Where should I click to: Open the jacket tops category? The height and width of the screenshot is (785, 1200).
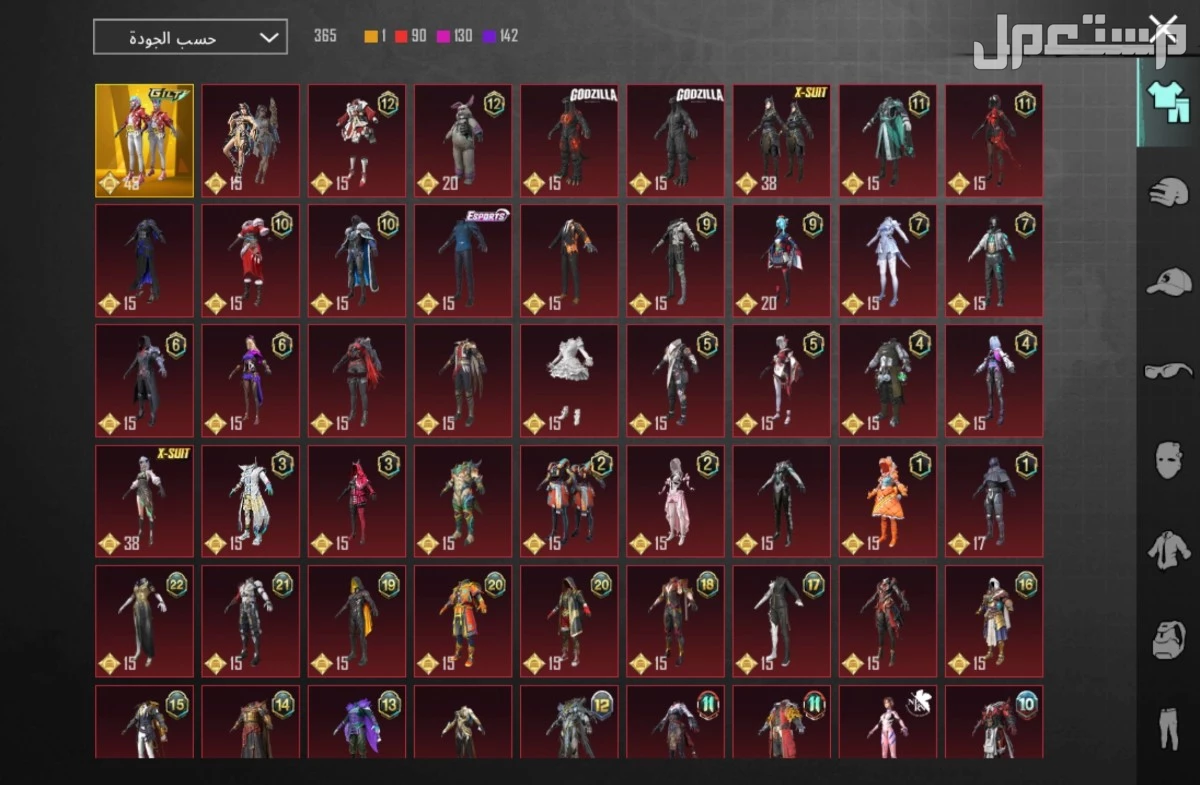(1168, 550)
